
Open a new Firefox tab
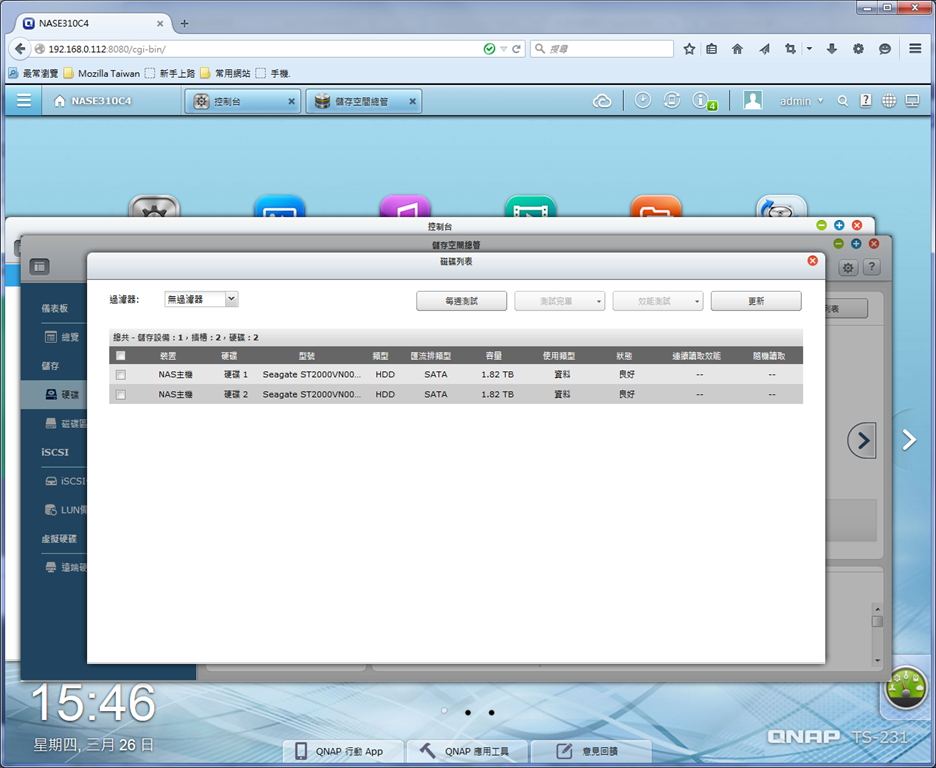pyautogui.click(x=184, y=23)
